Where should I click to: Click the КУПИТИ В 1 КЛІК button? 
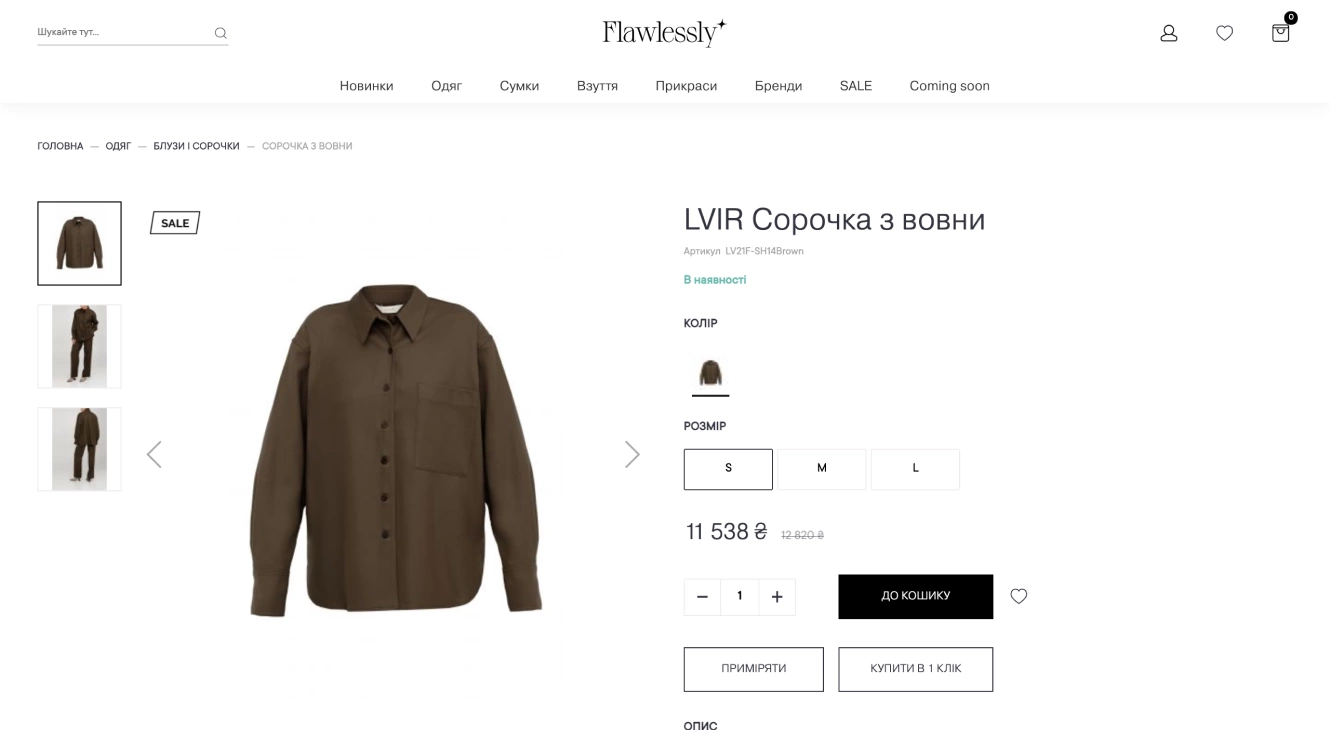916,669
